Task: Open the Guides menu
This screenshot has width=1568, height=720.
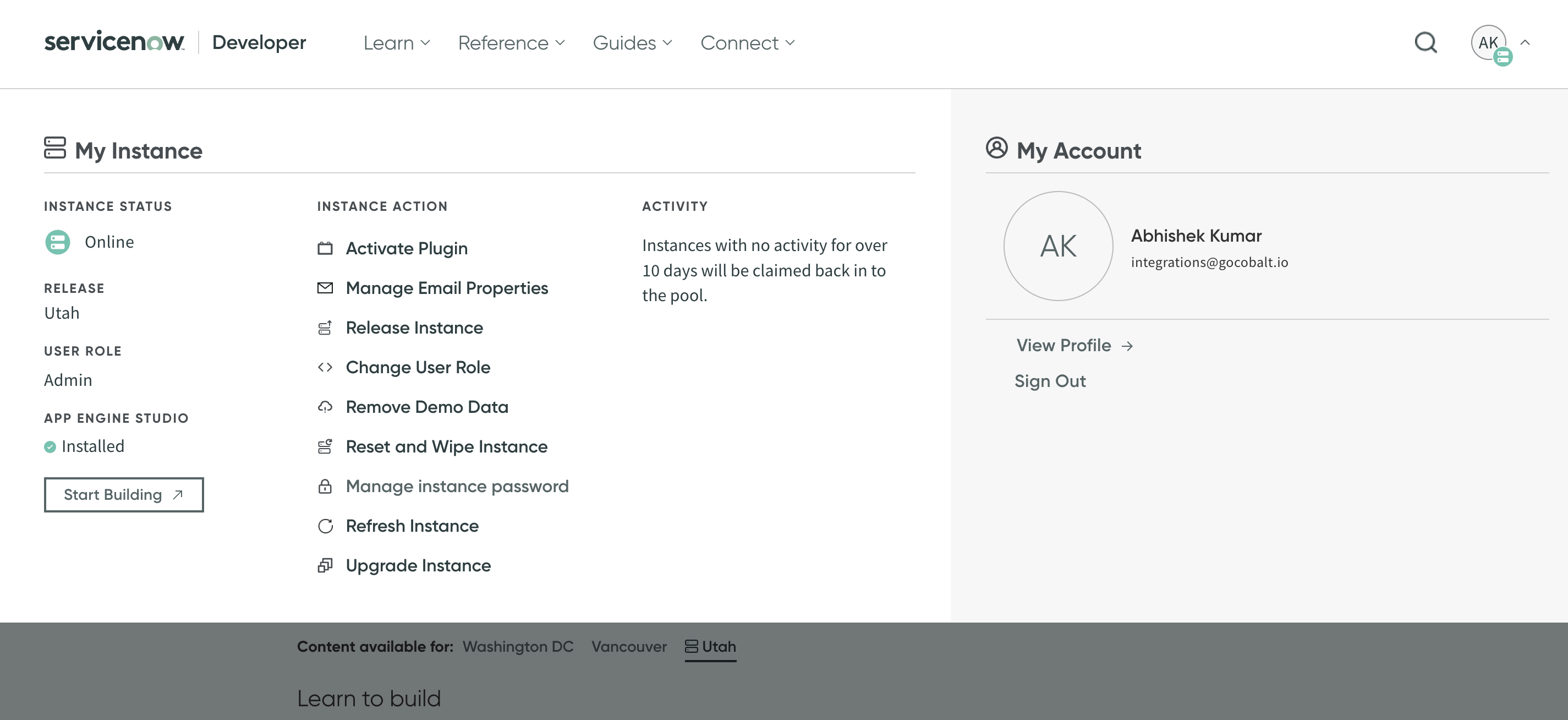Action: point(632,42)
